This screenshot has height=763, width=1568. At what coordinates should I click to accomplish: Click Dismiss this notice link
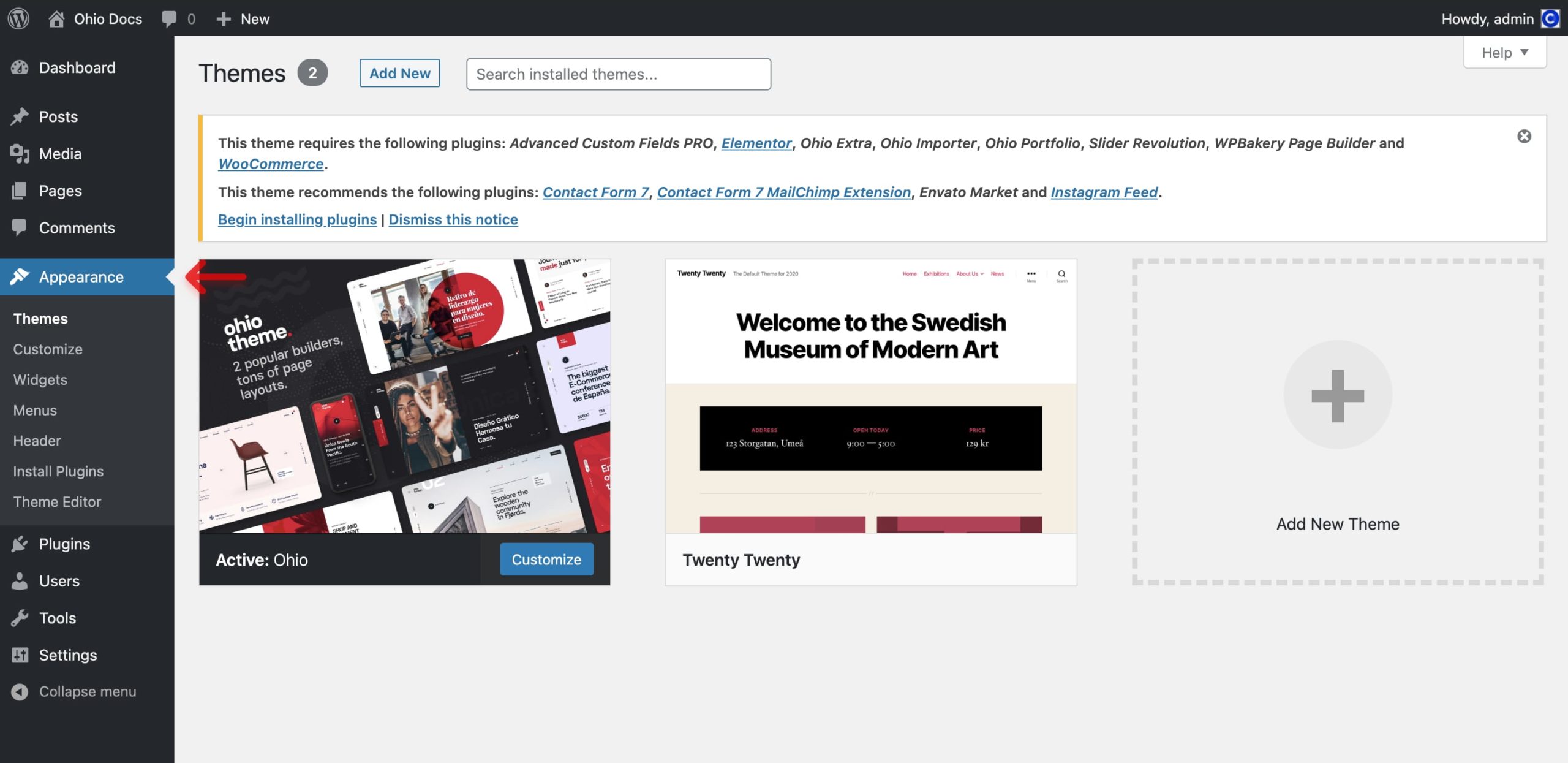pyautogui.click(x=453, y=219)
